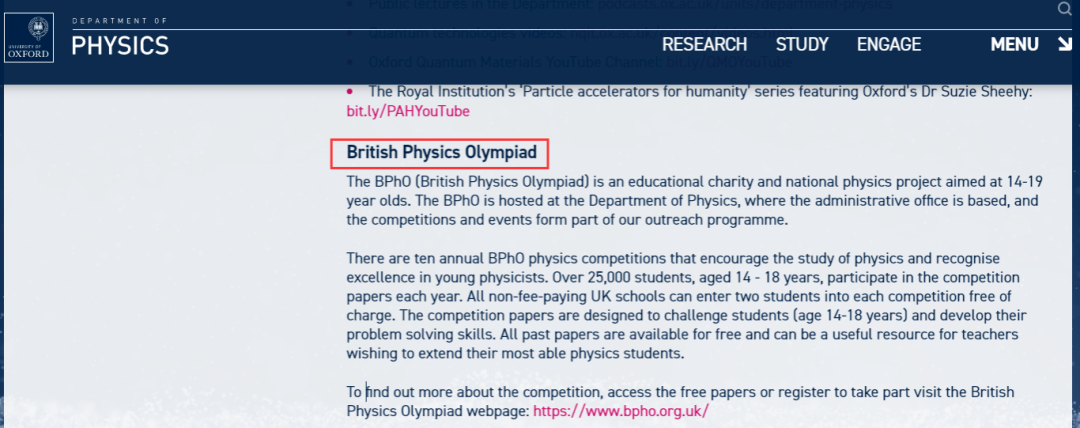
Task: Click the paragraph starting "The BPhO (British Physics"
Action: coord(694,201)
